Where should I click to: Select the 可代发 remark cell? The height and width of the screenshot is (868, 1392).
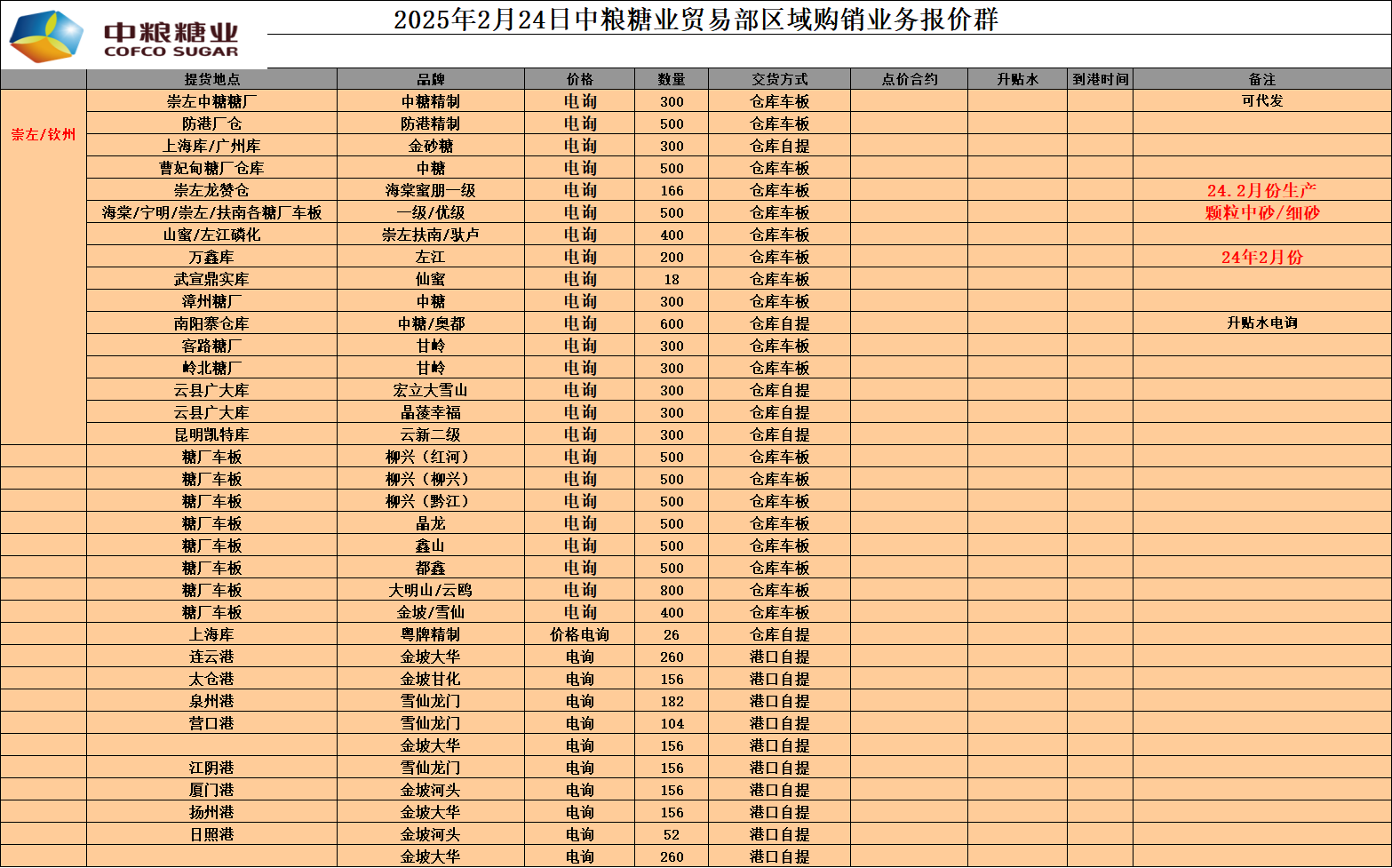pos(1261,101)
